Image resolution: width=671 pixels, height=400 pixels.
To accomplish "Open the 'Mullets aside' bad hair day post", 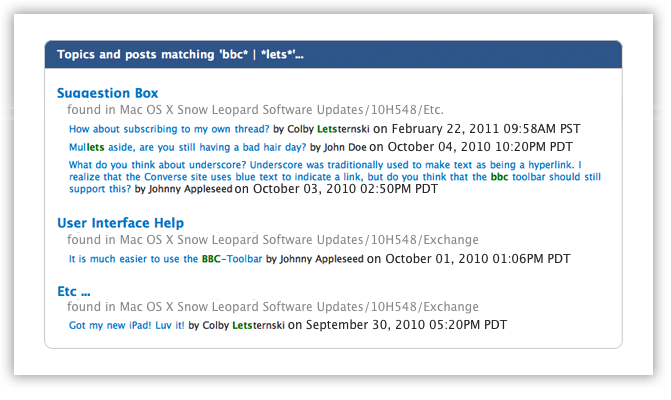I will (187, 147).
